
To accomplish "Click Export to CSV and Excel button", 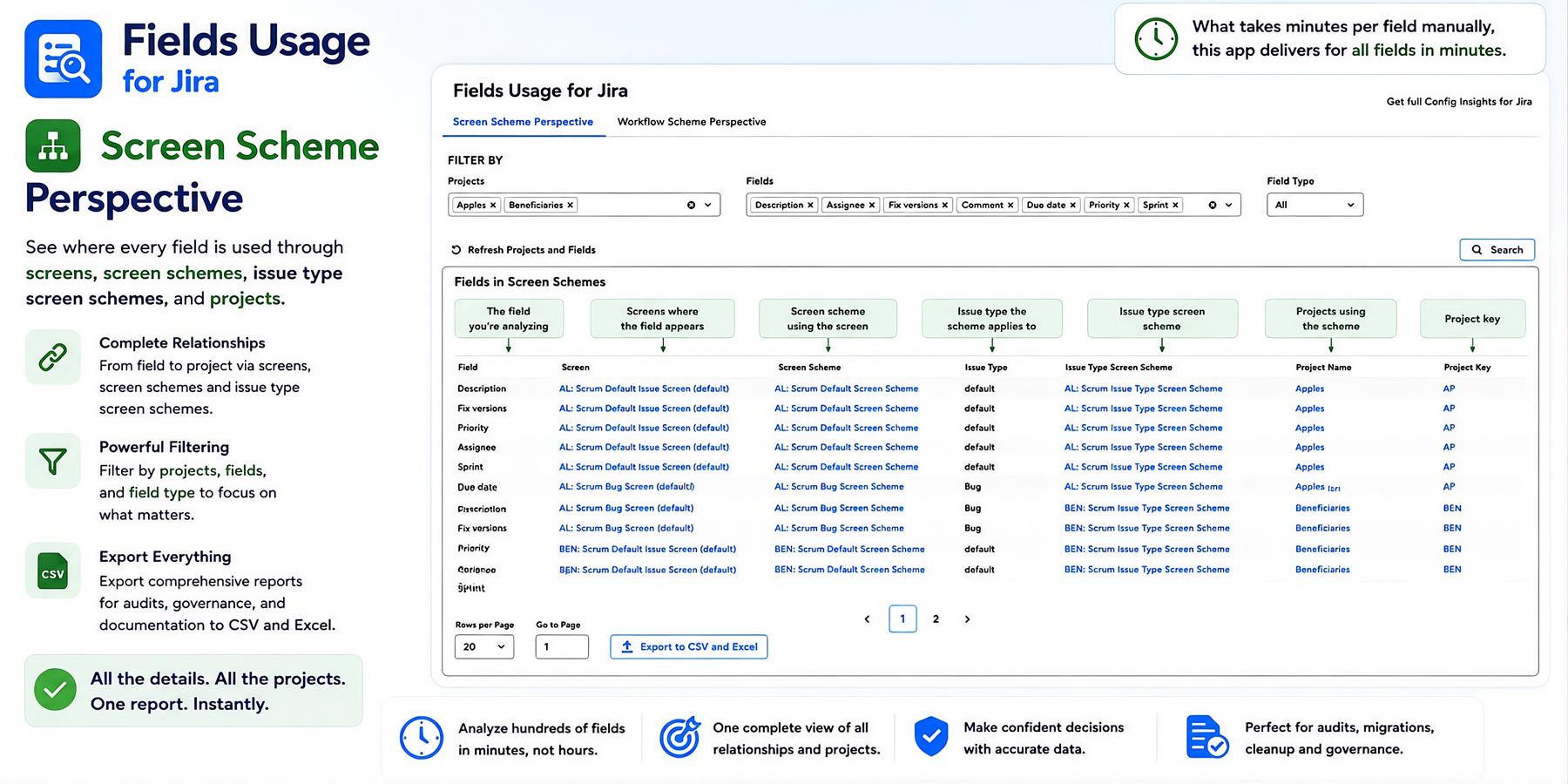I will point(689,646).
